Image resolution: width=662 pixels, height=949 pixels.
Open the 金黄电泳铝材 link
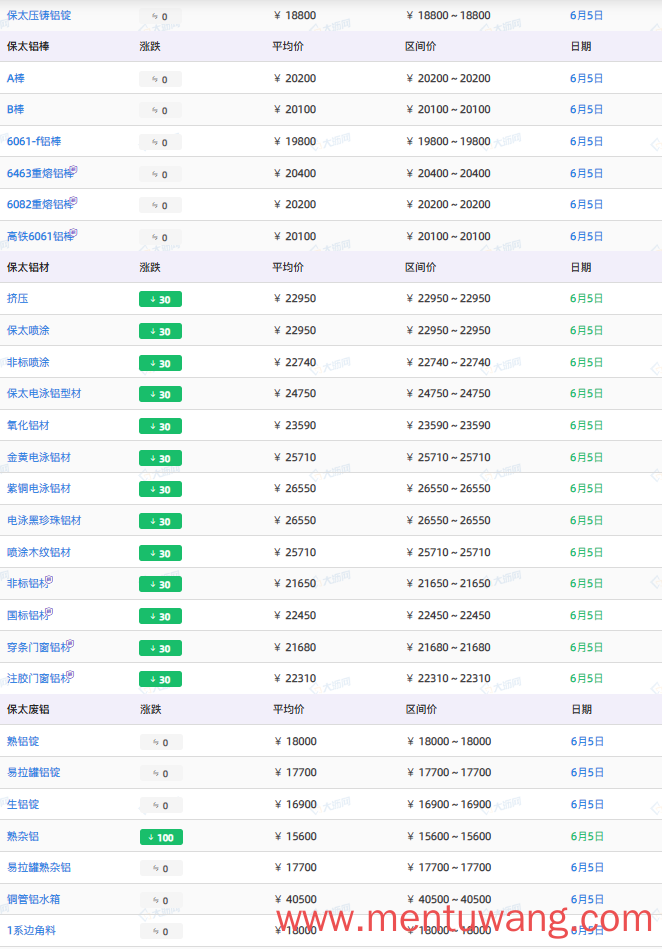(x=39, y=457)
